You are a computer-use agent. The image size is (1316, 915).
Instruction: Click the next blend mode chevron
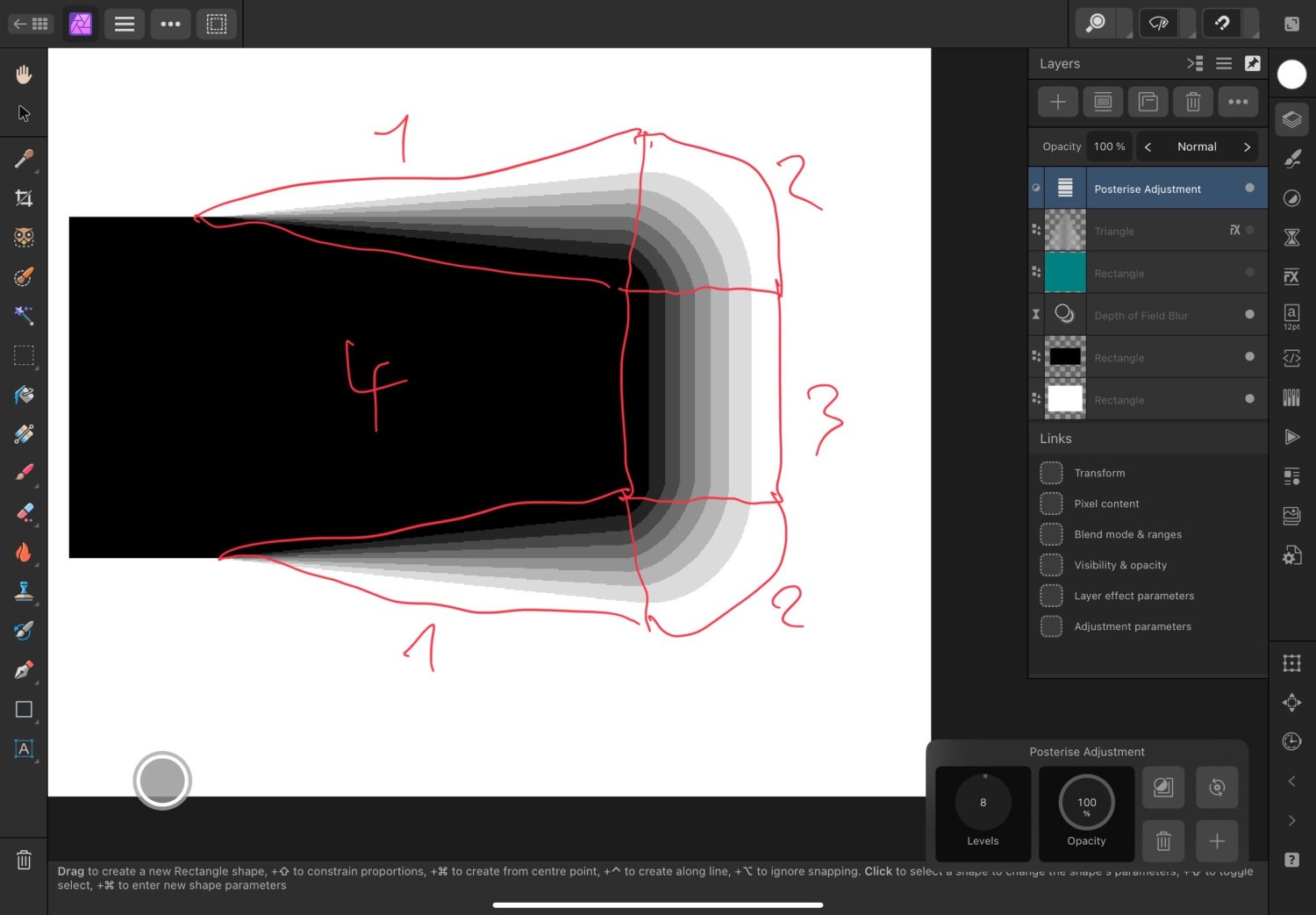point(1247,146)
